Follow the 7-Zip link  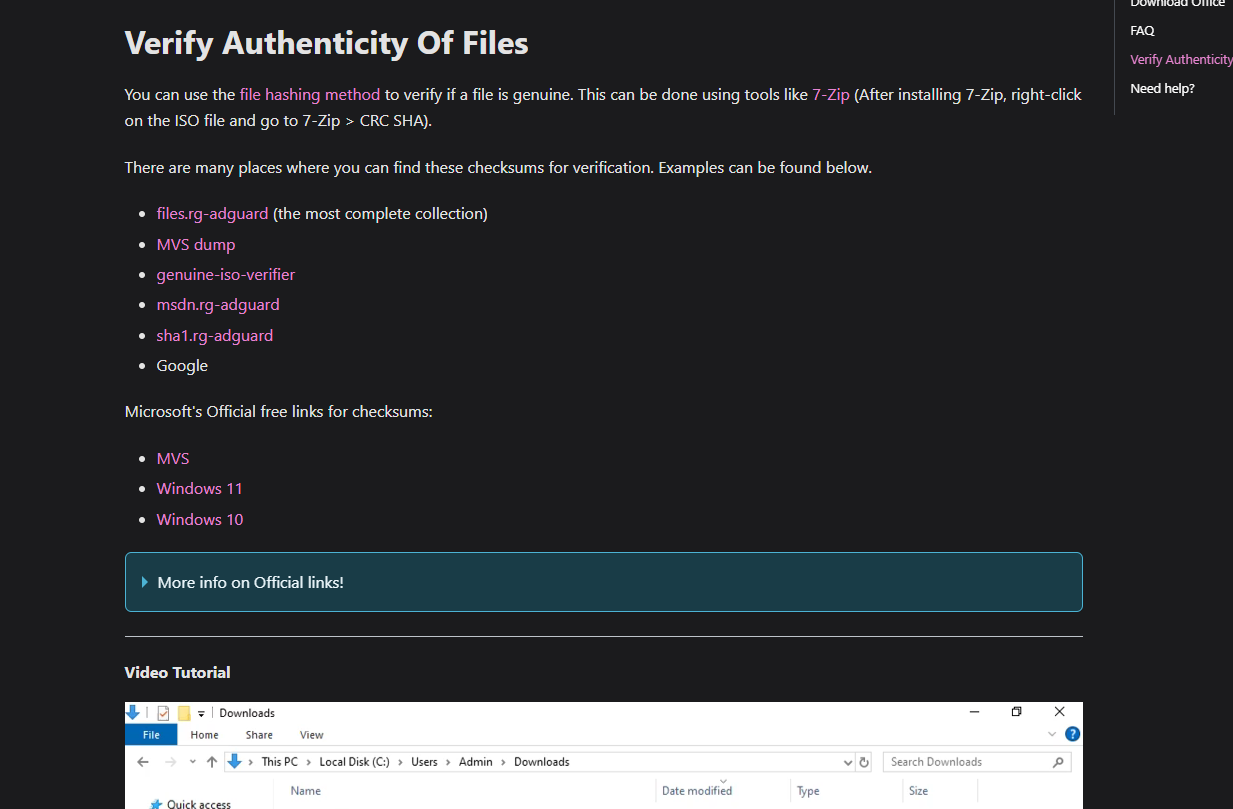pos(831,95)
